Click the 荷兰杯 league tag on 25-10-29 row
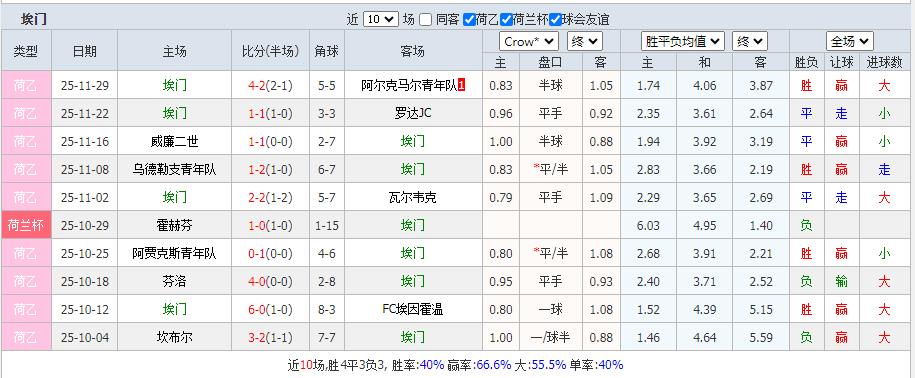 [x=26, y=225]
